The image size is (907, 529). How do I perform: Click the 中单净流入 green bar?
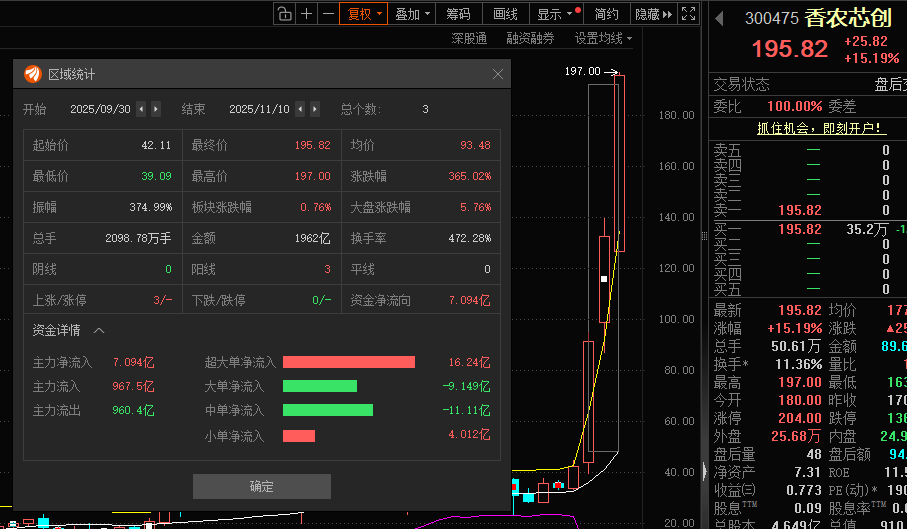coord(328,410)
